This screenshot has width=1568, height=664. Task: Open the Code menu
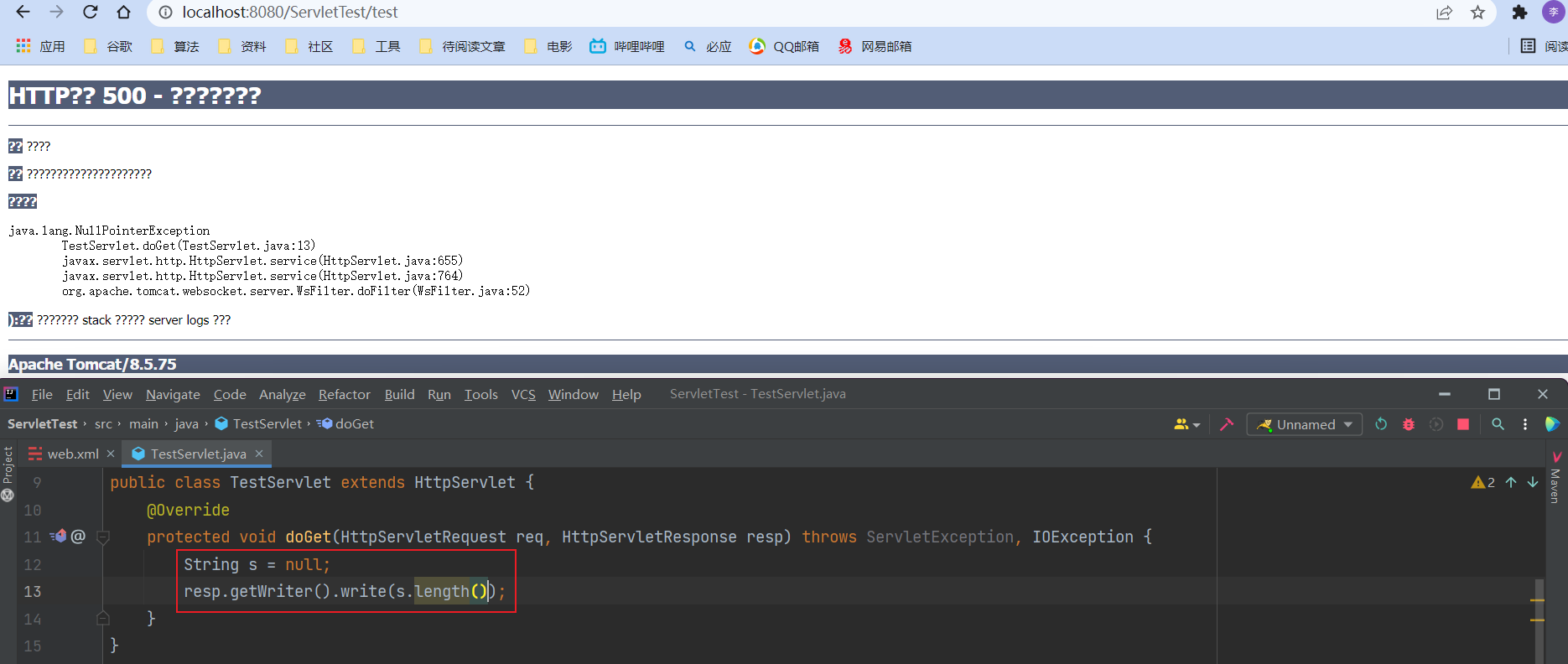(230, 395)
